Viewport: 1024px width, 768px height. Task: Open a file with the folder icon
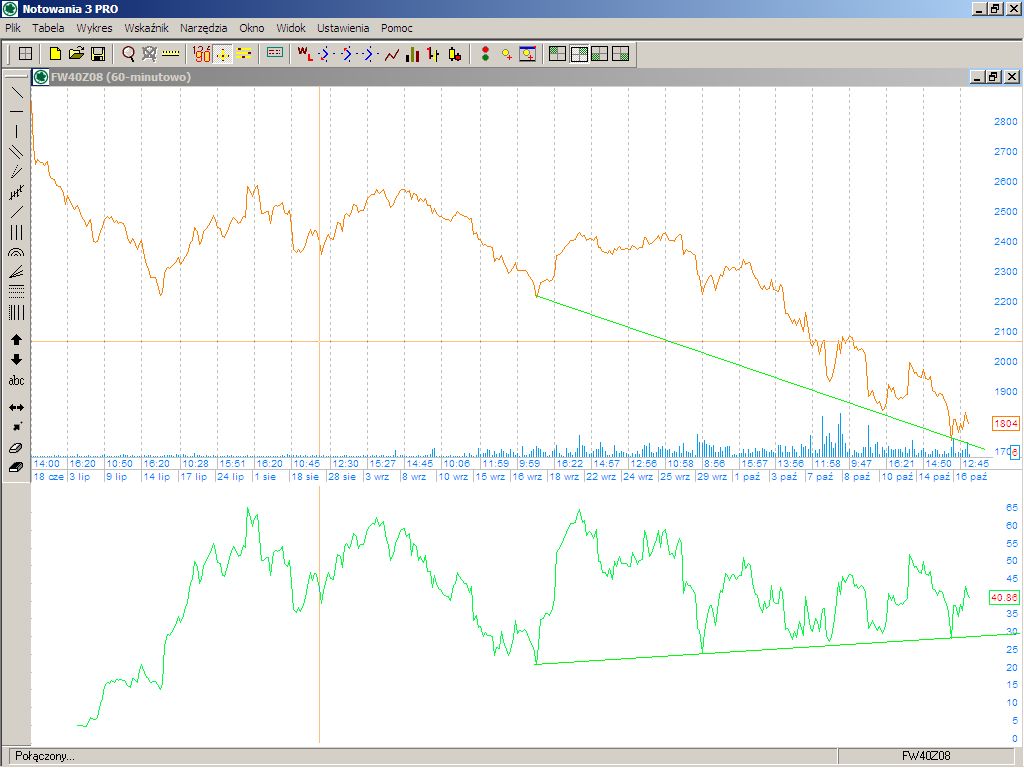point(76,54)
